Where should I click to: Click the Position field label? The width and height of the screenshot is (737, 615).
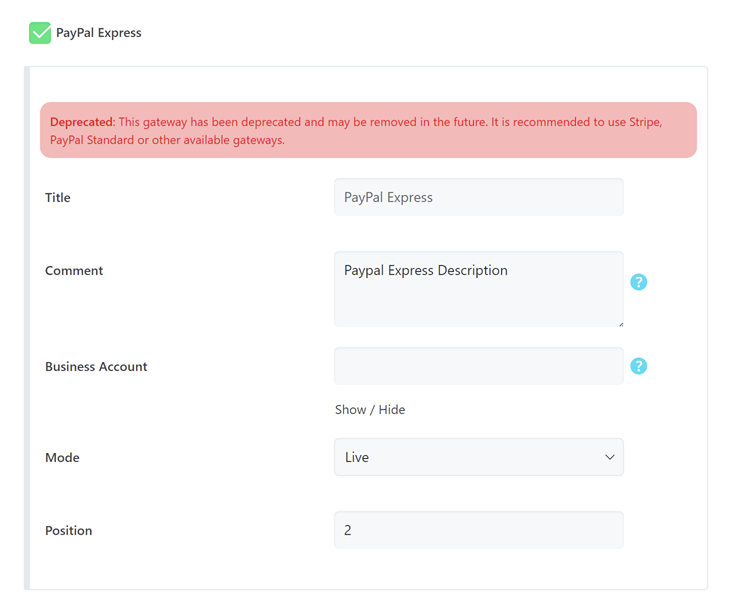68,531
